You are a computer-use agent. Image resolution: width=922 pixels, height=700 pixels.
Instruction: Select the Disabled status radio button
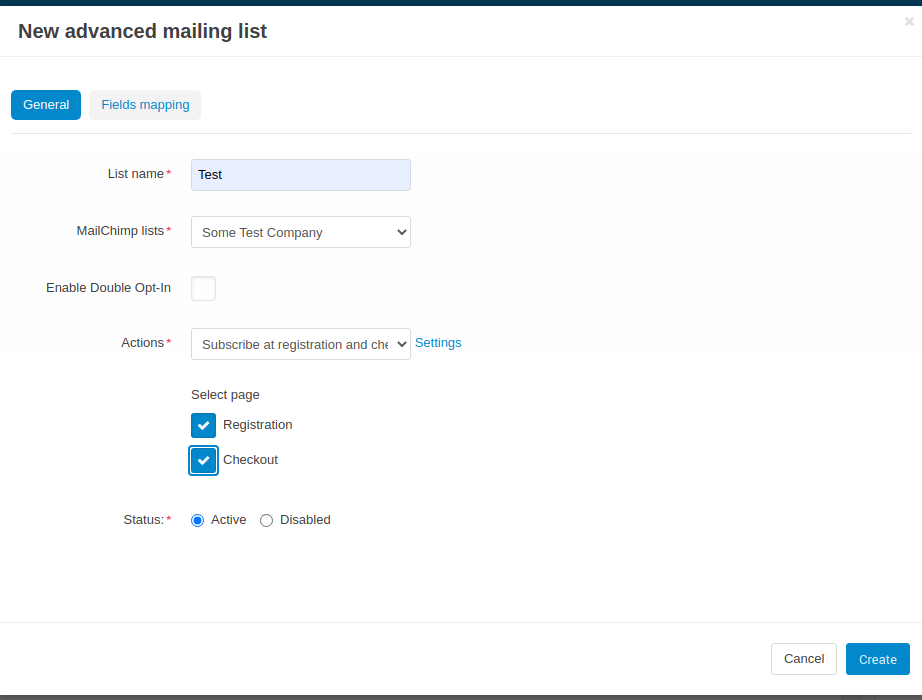click(266, 520)
